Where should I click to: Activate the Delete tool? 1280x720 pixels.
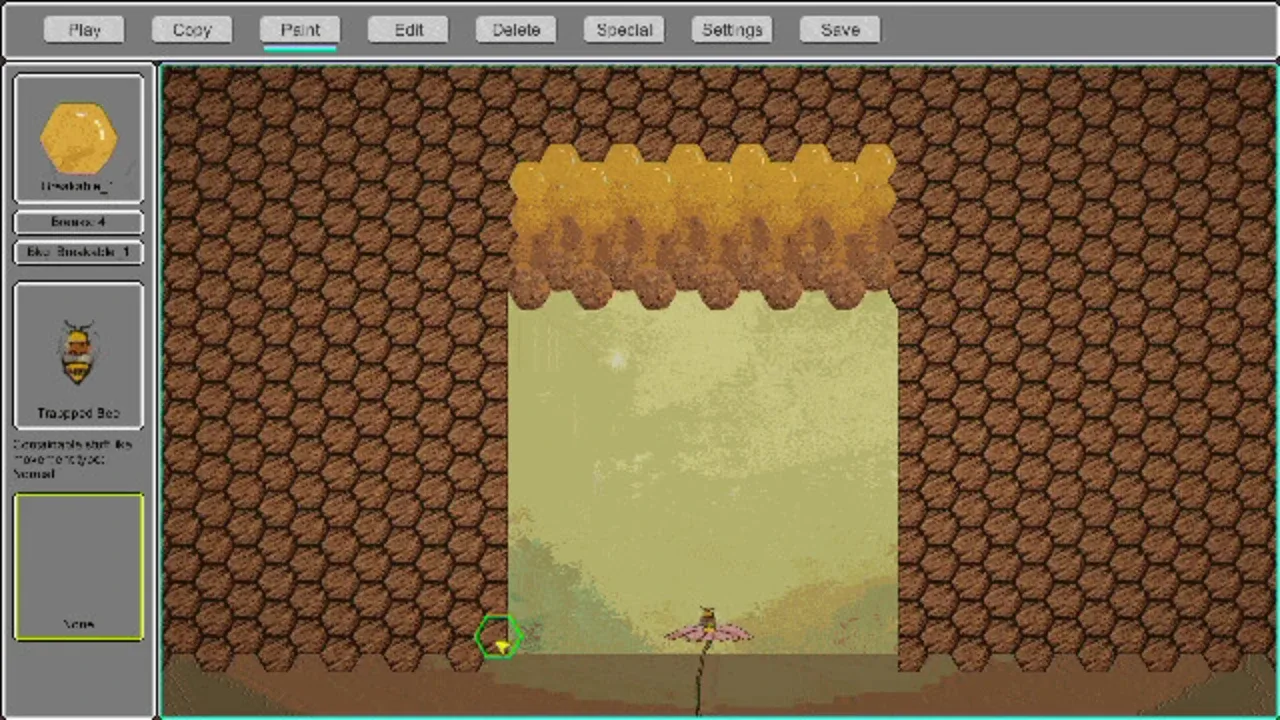(516, 30)
